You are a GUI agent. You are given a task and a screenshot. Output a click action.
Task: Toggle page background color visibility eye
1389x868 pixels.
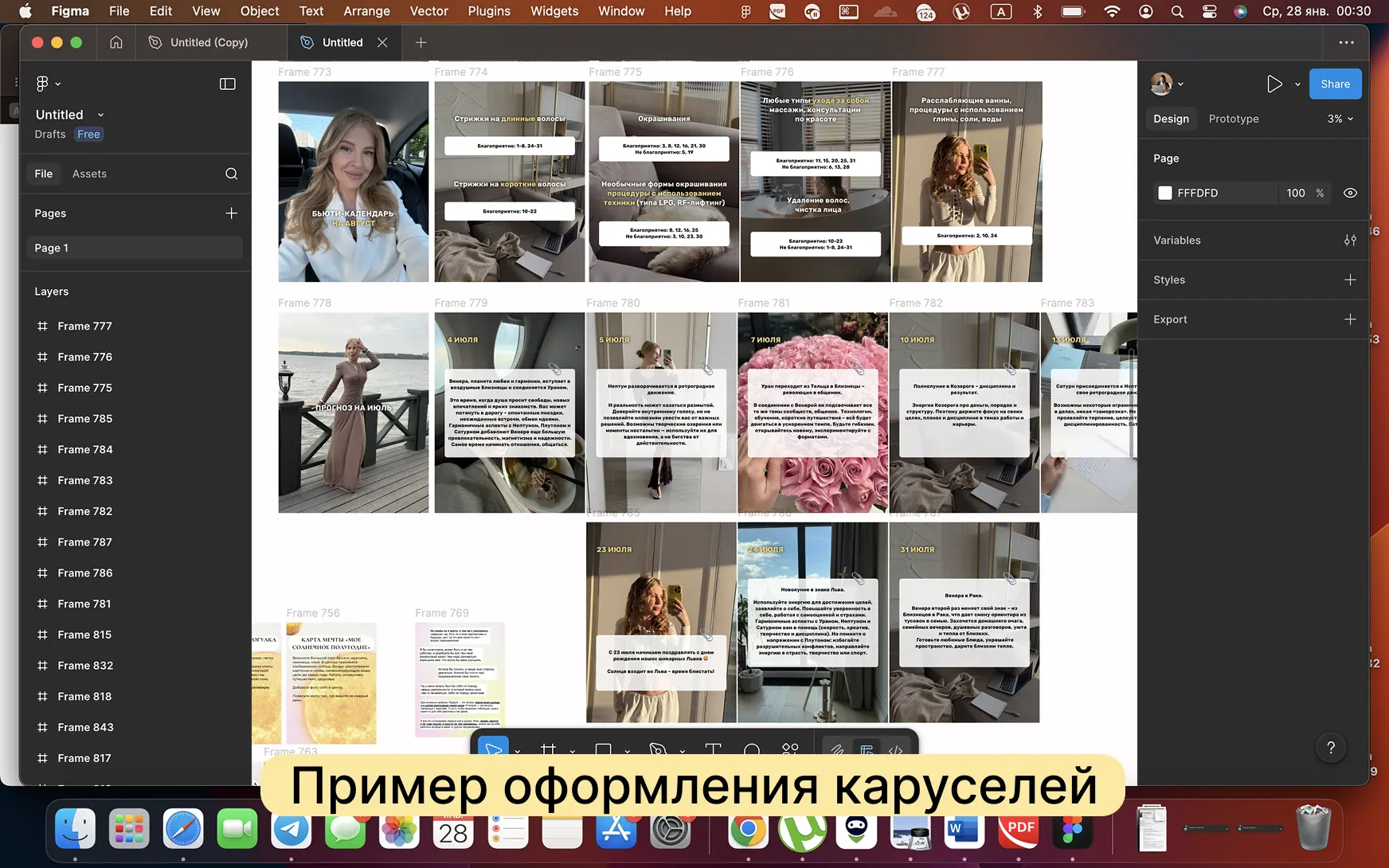[1350, 193]
